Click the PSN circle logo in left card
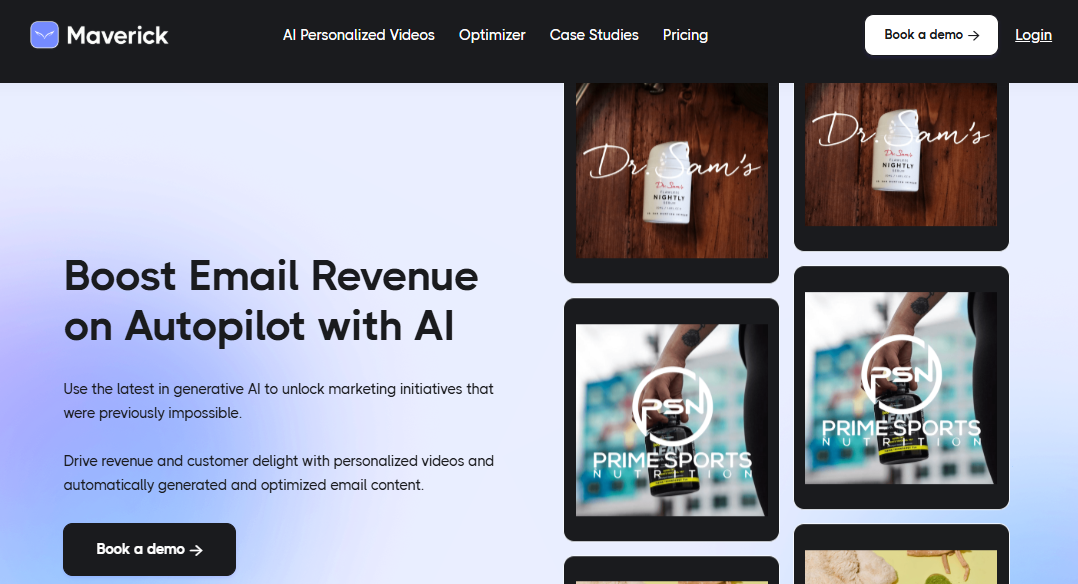 coord(672,406)
